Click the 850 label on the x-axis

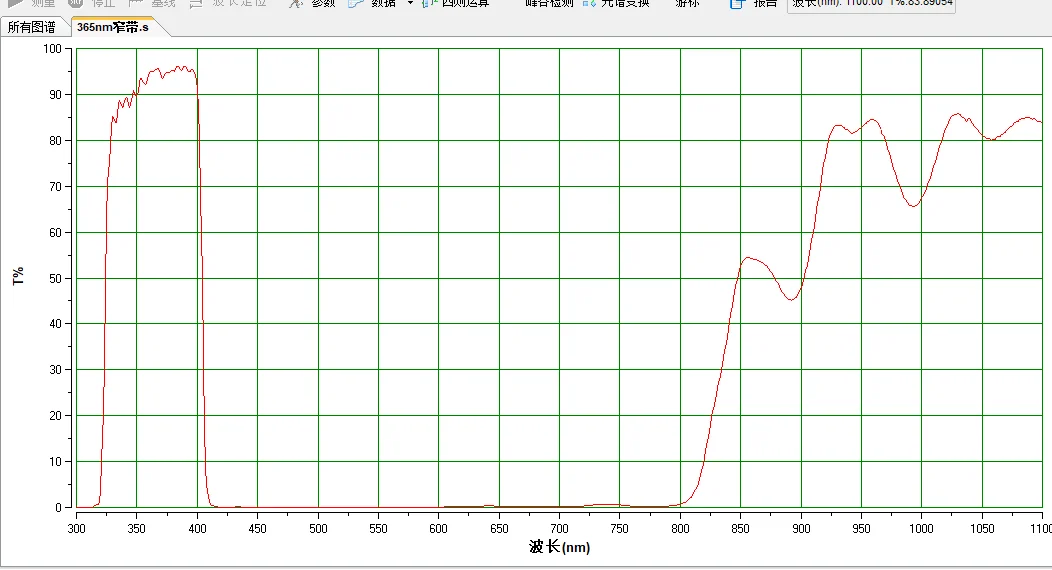point(740,528)
